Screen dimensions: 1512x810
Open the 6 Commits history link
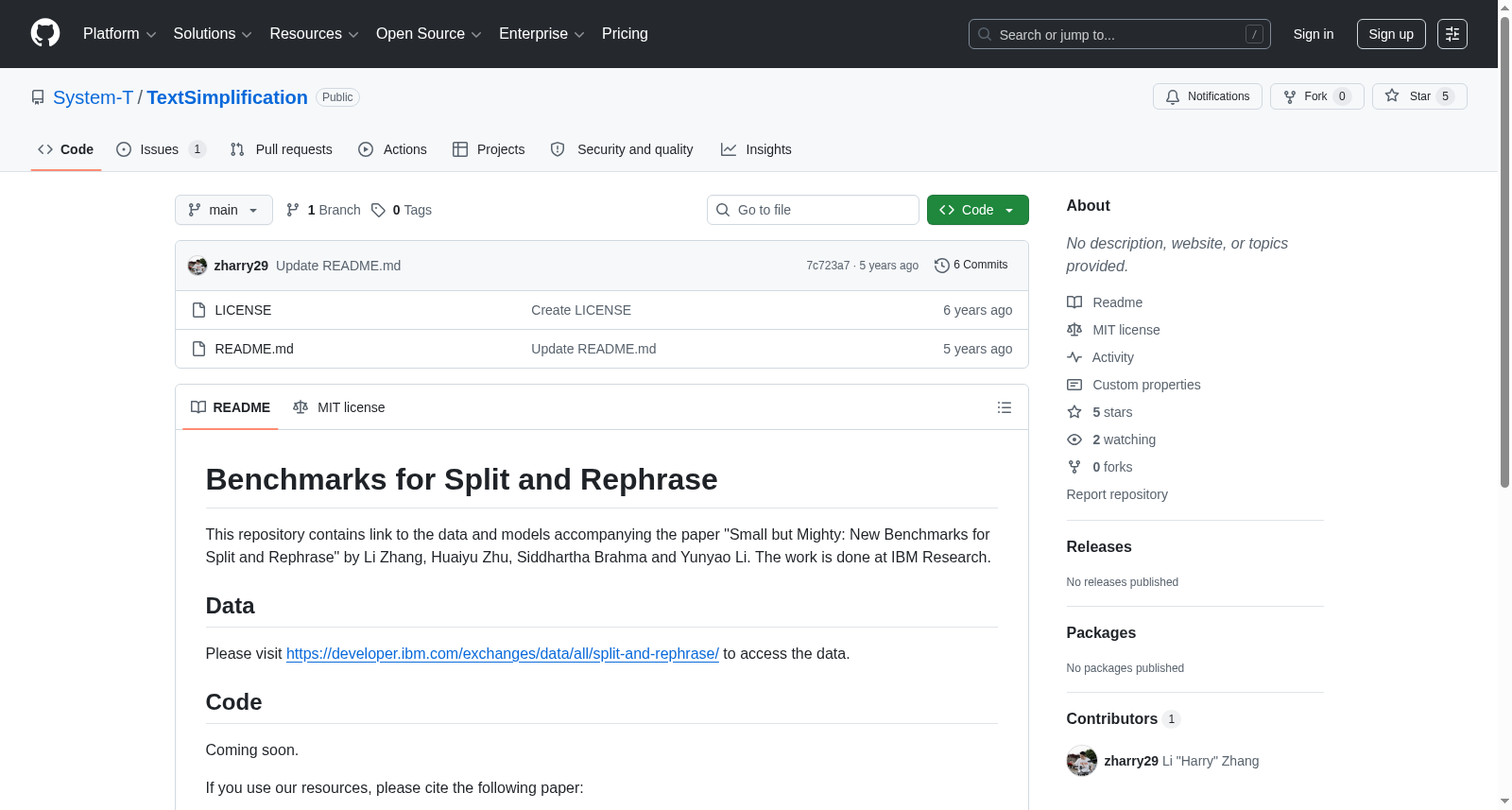pos(971,266)
